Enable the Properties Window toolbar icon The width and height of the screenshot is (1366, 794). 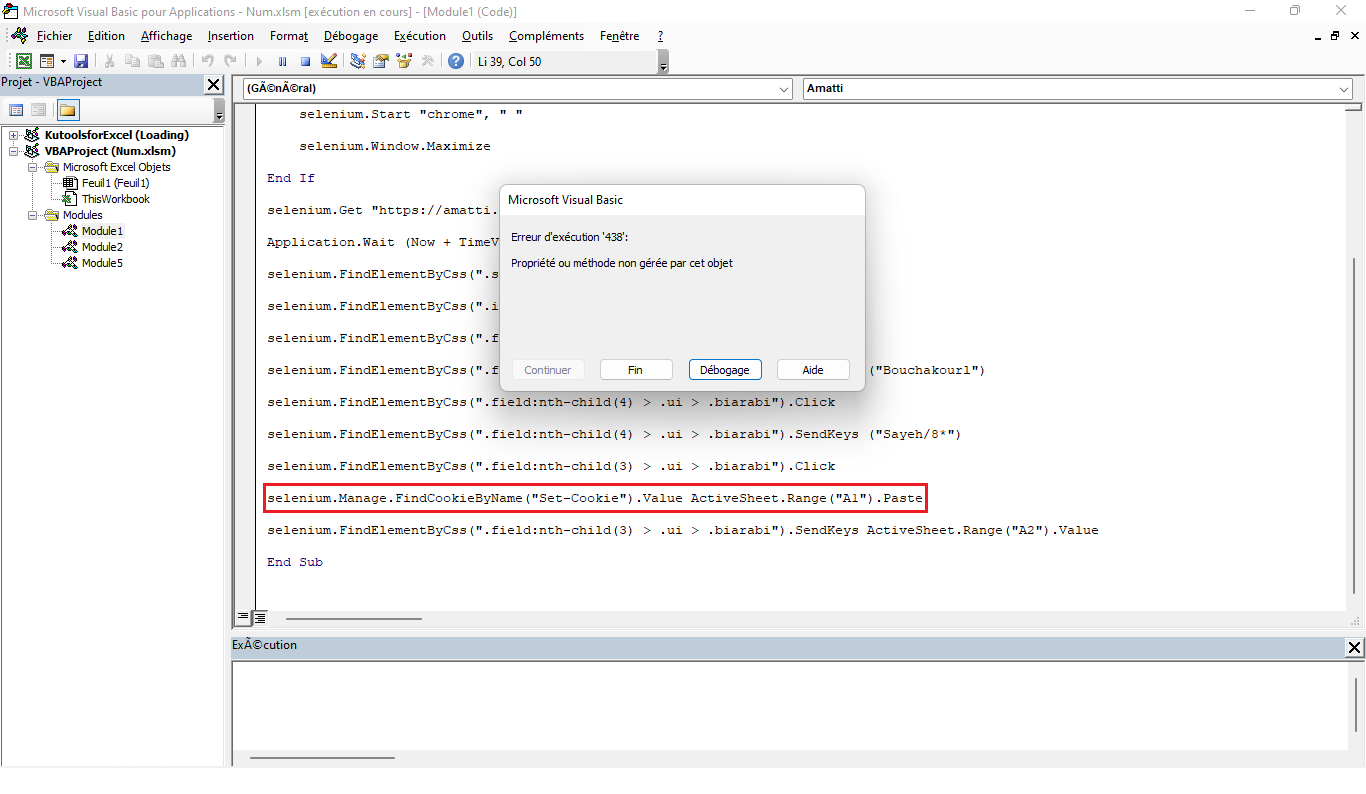pos(381,60)
